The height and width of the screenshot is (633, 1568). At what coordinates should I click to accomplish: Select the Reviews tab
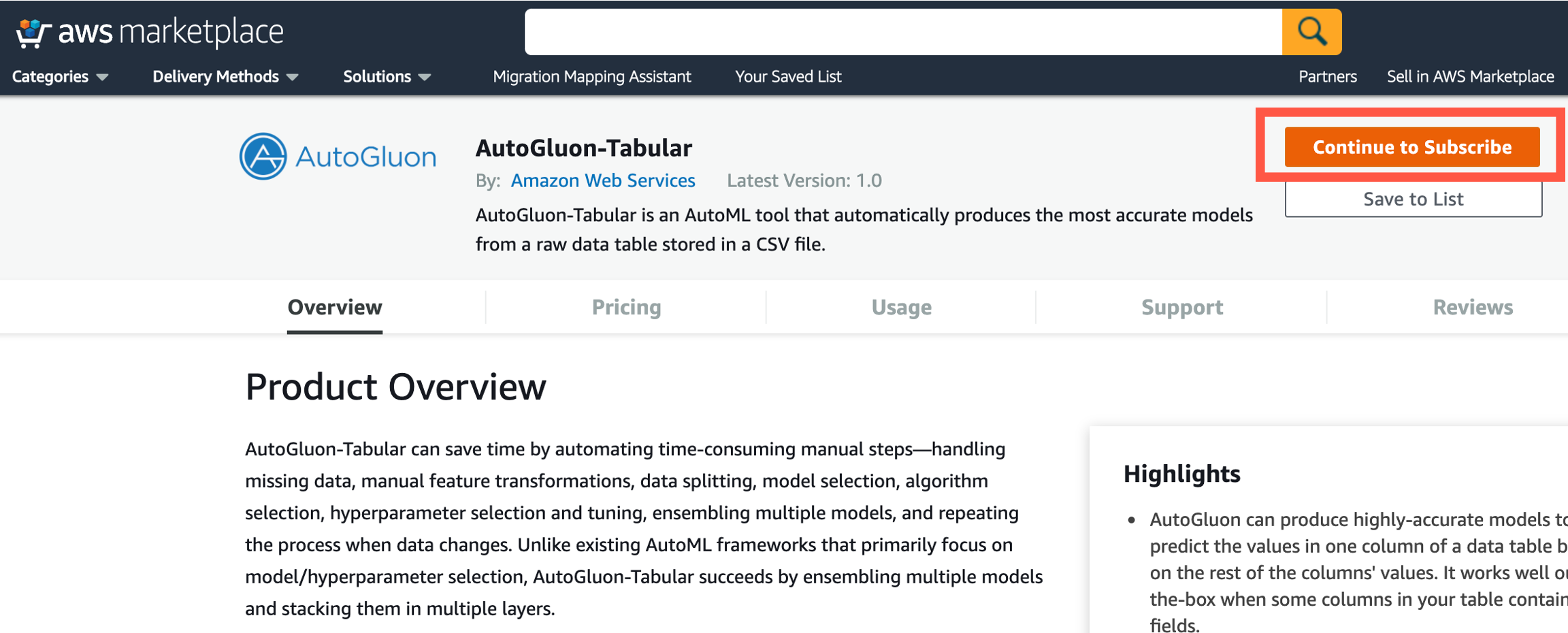tap(1472, 307)
